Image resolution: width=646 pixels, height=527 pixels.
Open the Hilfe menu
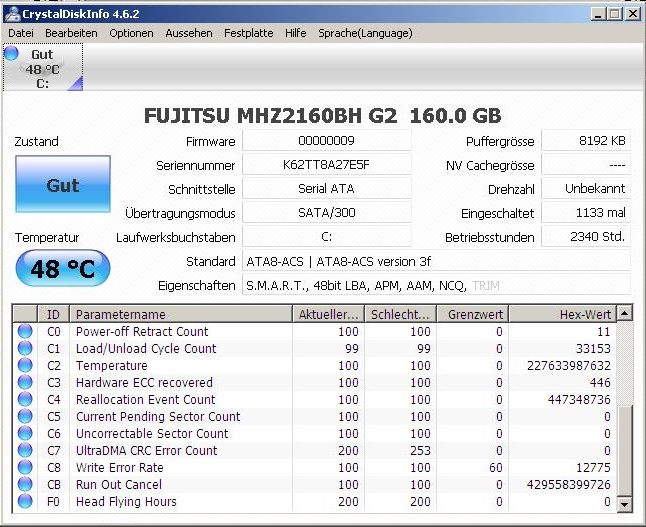[x=295, y=33]
